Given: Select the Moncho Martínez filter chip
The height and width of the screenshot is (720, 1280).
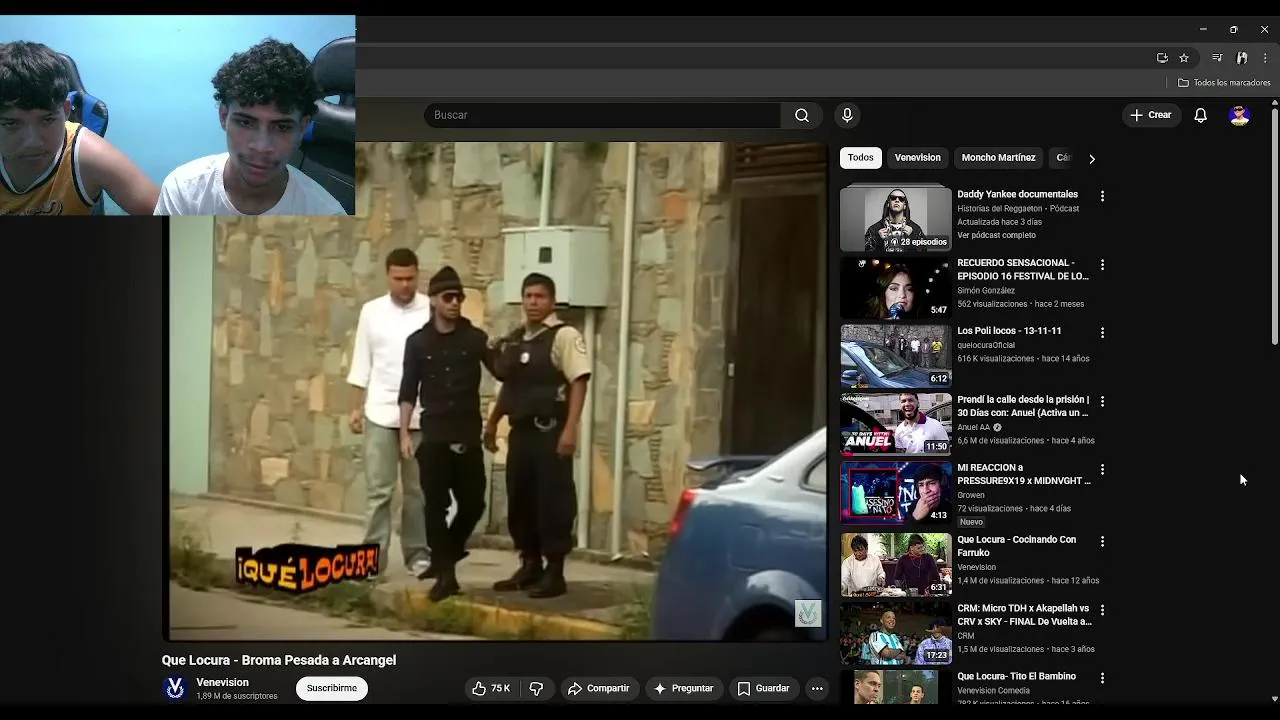Looking at the screenshot, I should coord(998,157).
